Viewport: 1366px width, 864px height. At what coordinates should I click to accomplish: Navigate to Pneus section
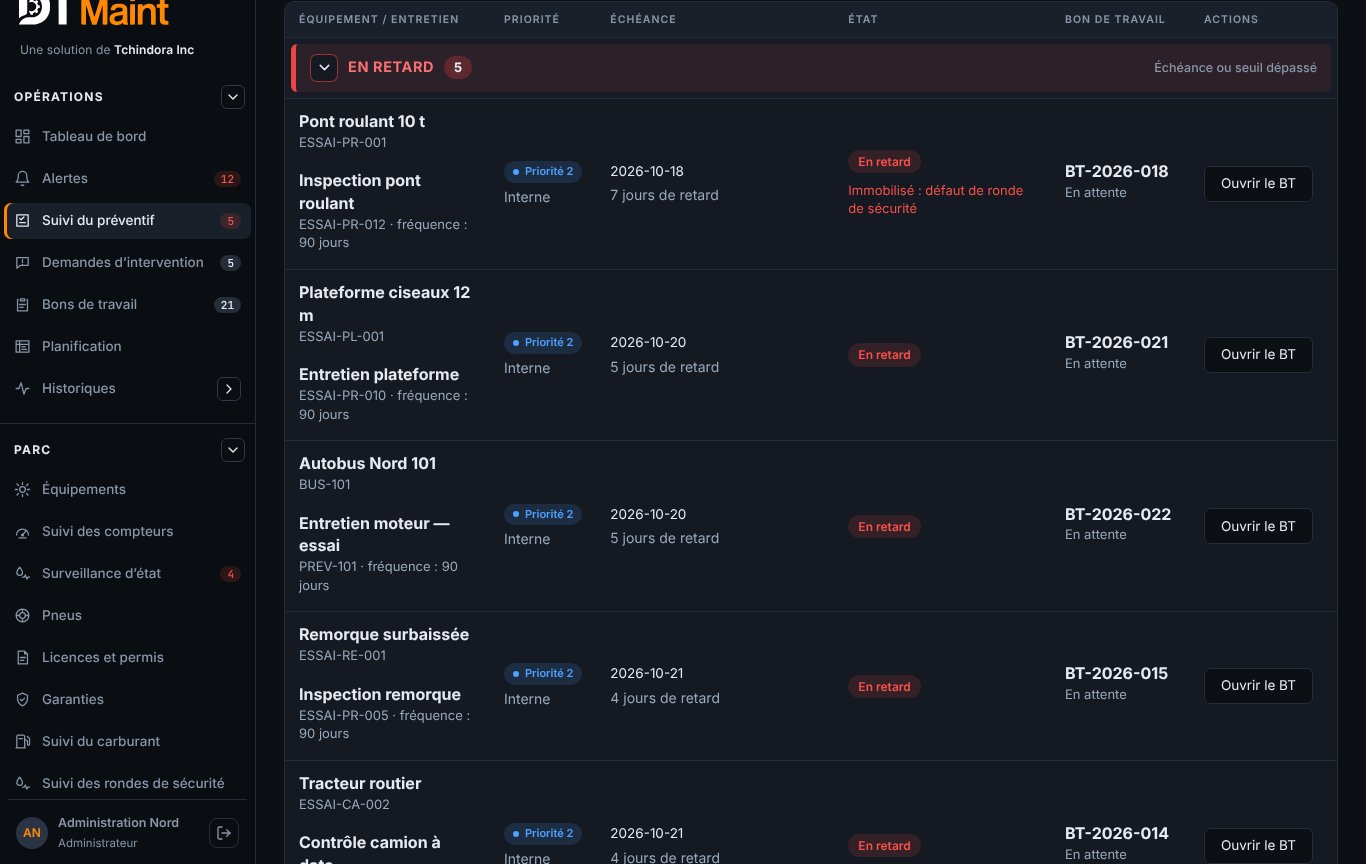coord(127,615)
